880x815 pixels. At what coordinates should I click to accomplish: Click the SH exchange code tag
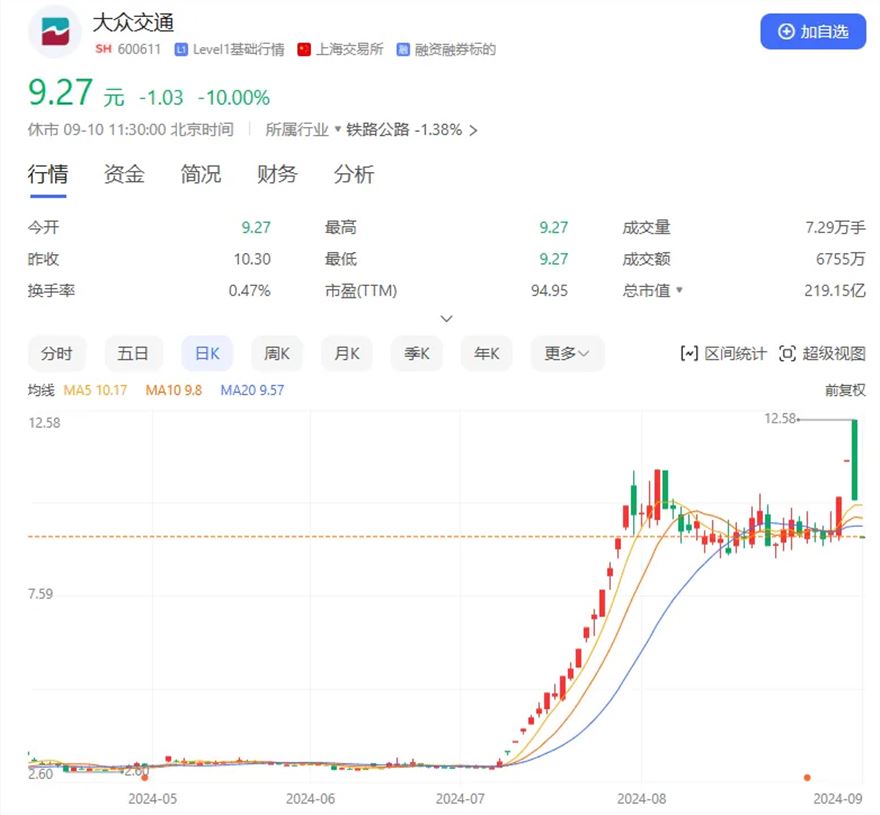(x=103, y=49)
